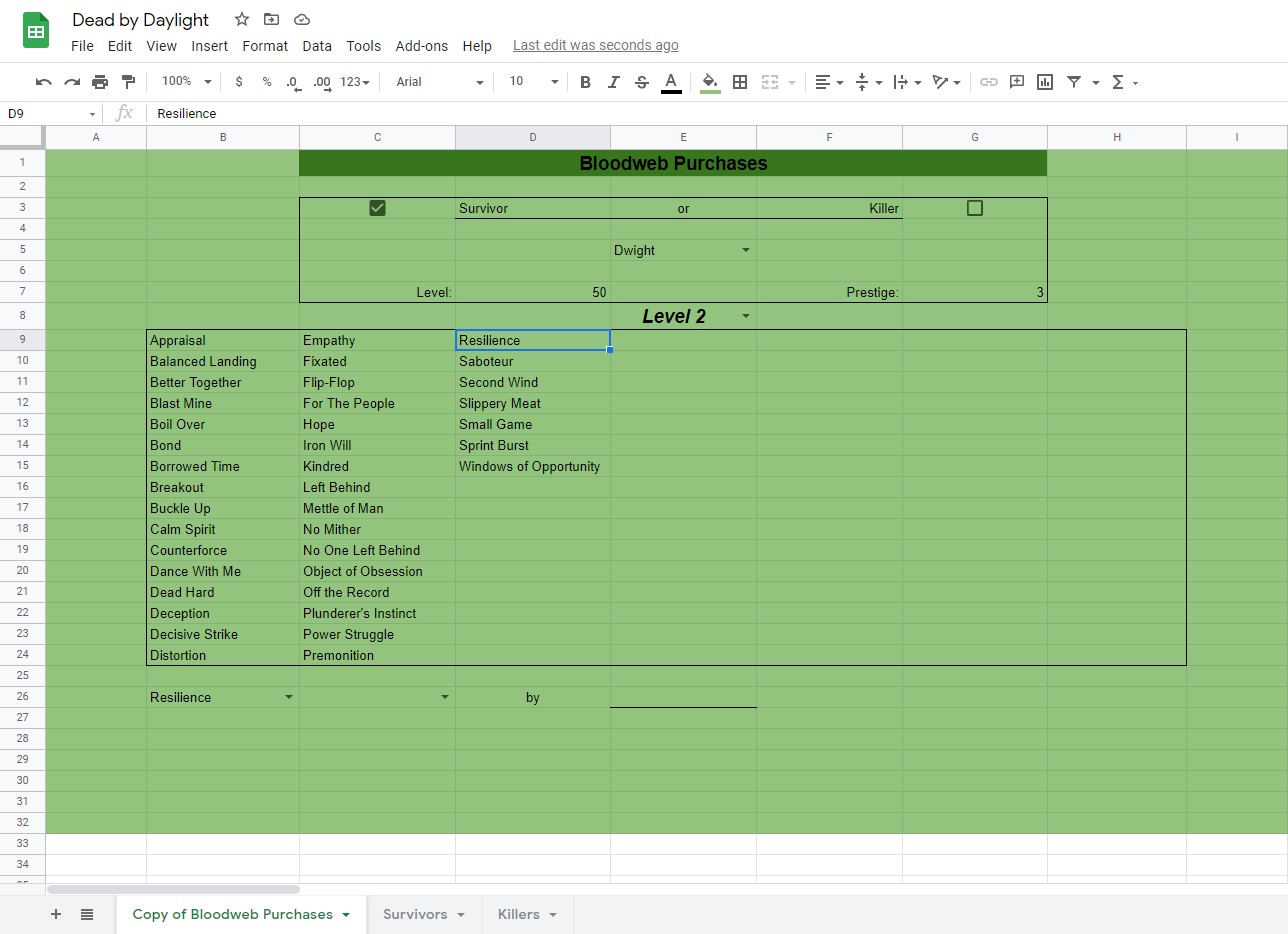Viewport: 1288px width, 934px height.
Task: Check the Killer checkbox
Action: click(x=975, y=208)
